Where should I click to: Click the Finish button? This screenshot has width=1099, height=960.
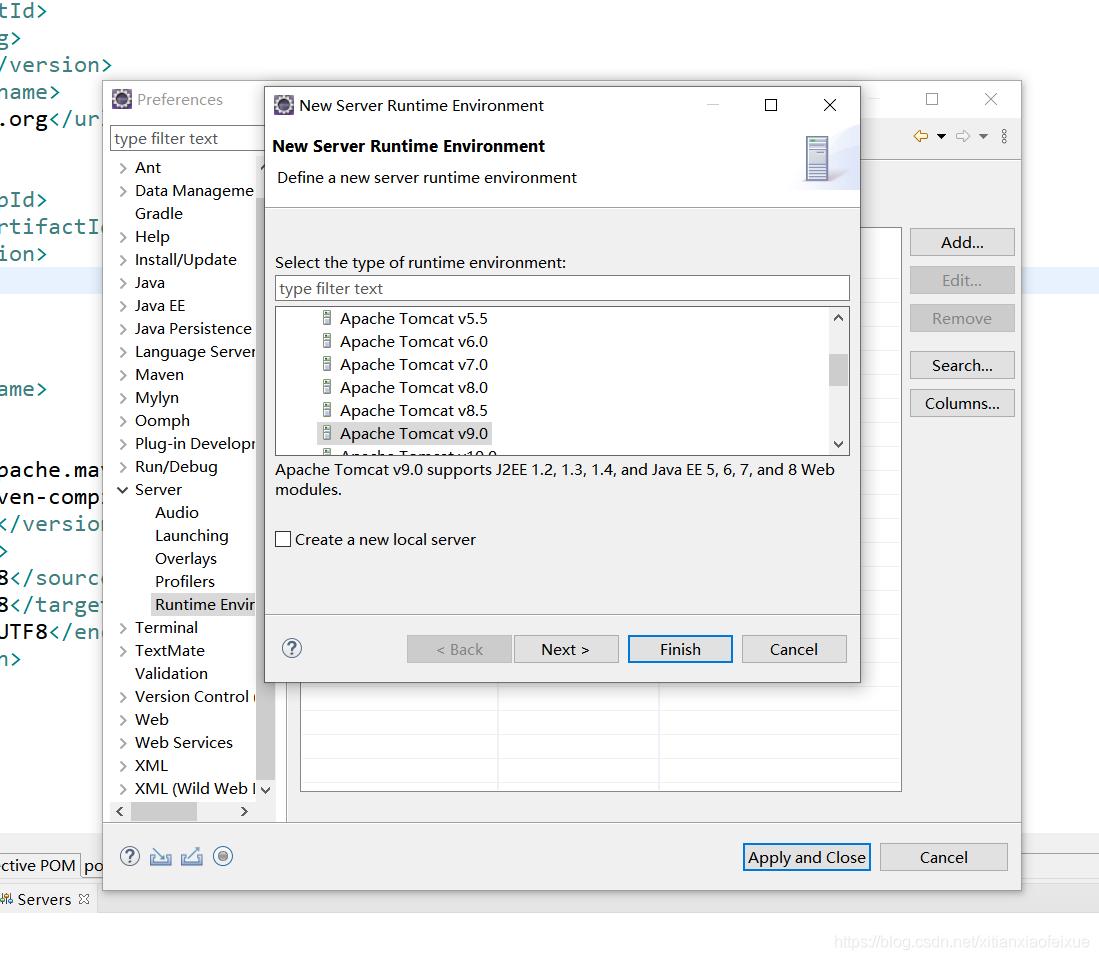pyautogui.click(x=680, y=649)
